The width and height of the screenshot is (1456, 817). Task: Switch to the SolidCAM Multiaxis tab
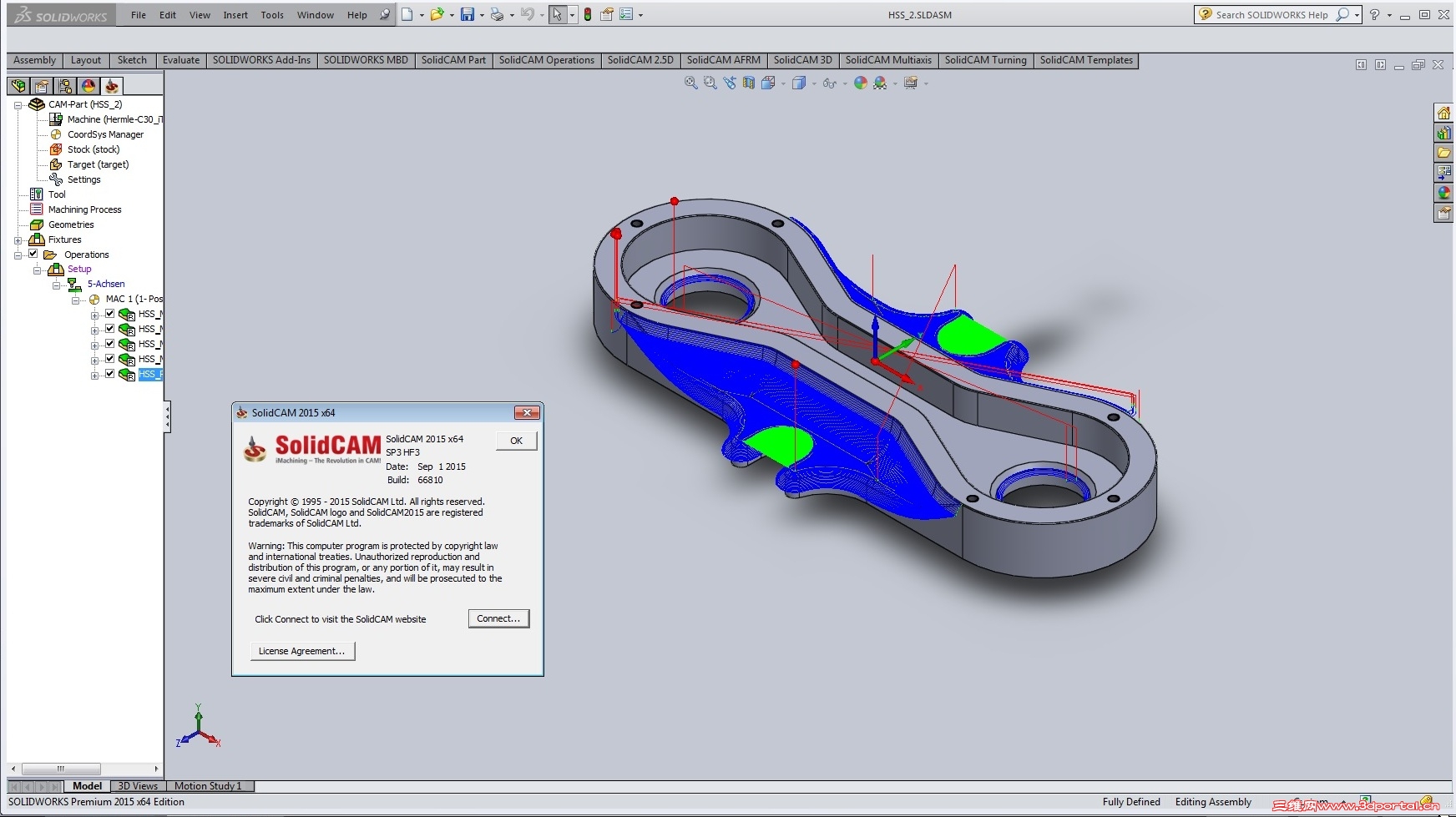coord(888,60)
